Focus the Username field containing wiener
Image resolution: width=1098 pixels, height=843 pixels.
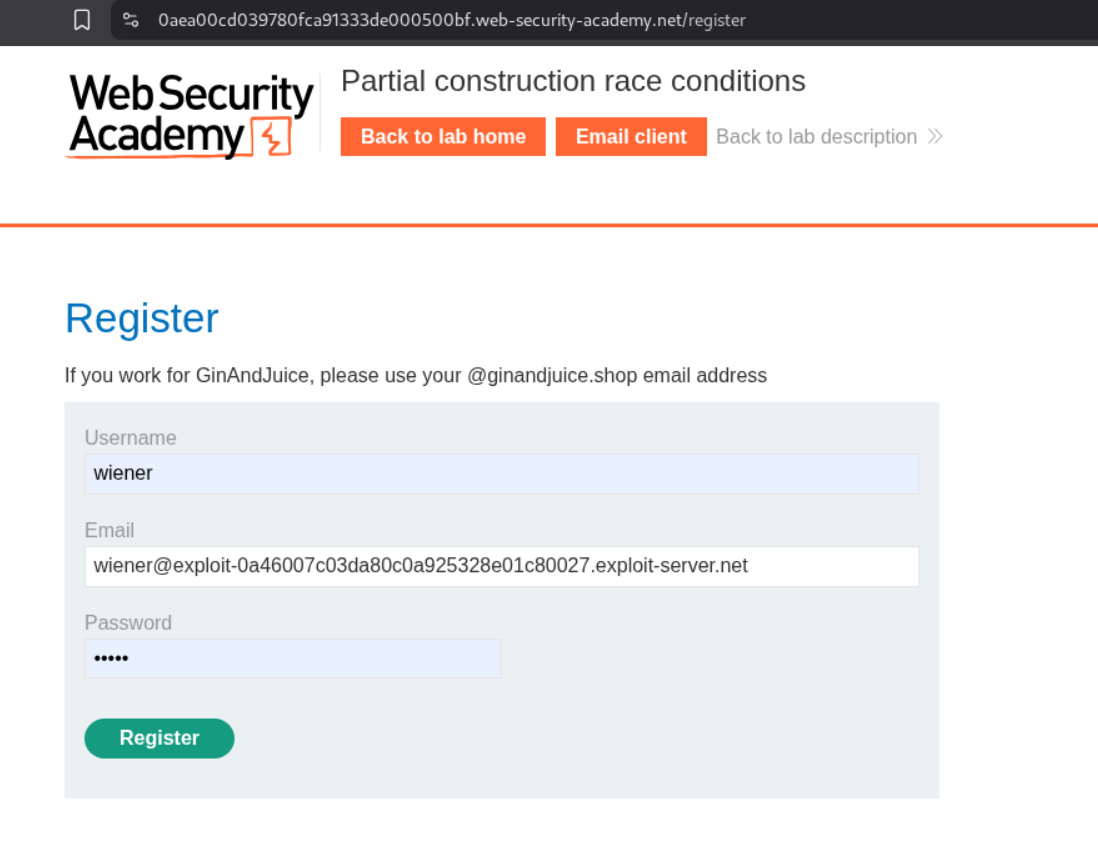pyautogui.click(x=501, y=474)
